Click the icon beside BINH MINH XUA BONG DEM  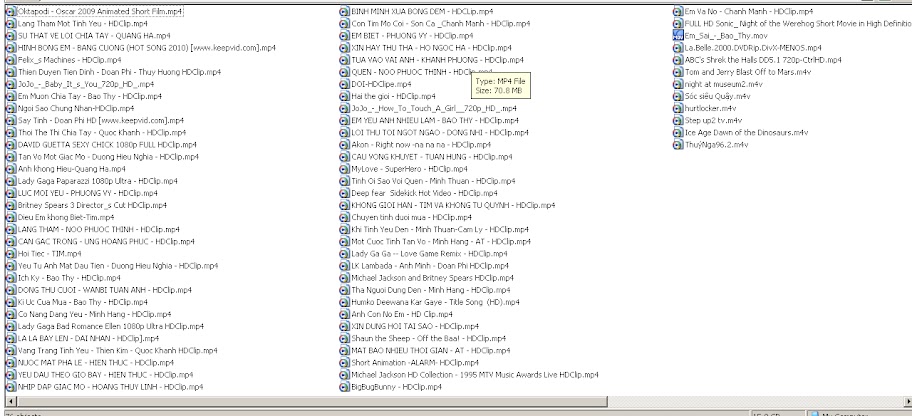tap(344, 11)
